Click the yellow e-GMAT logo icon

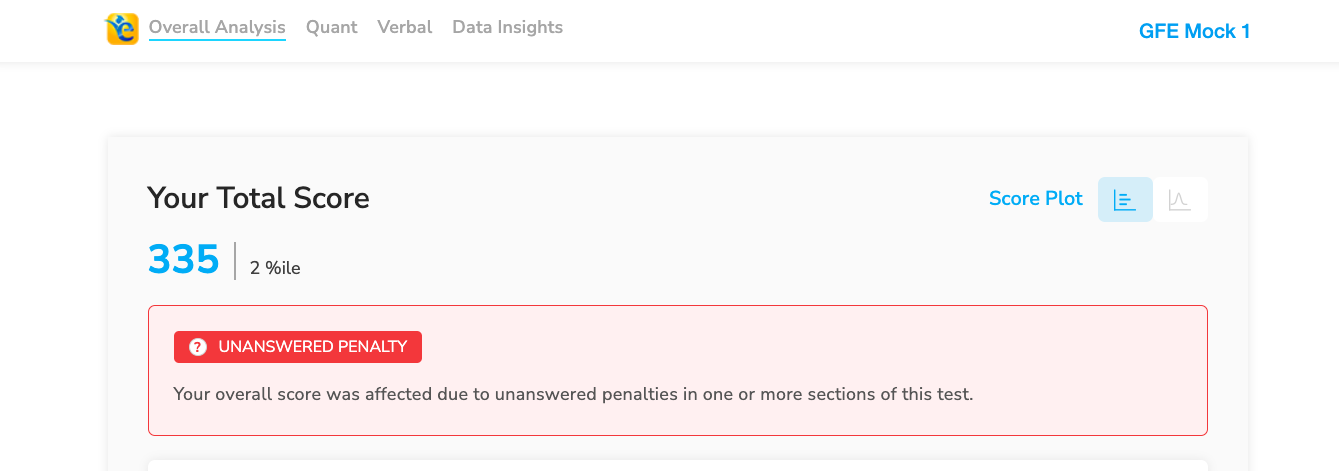pos(122,29)
